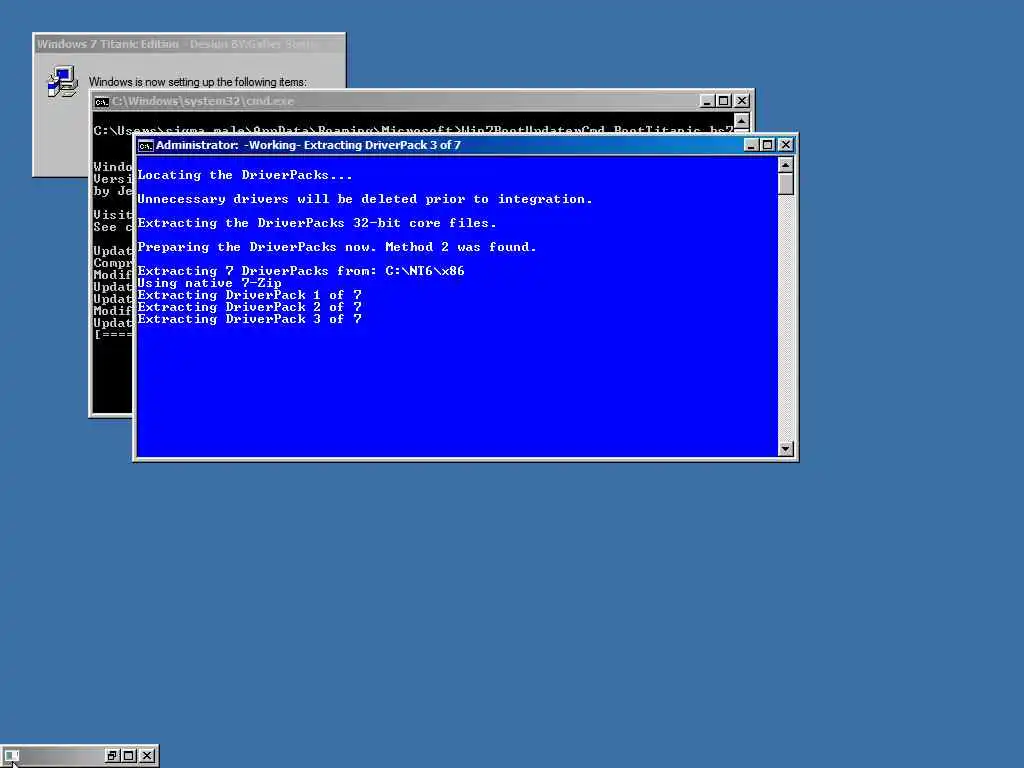Click 'Extracting the DriverPacks 32-bit core files.' line
Image resolution: width=1024 pixels, height=768 pixels.
pyautogui.click(x=317, y=223)
